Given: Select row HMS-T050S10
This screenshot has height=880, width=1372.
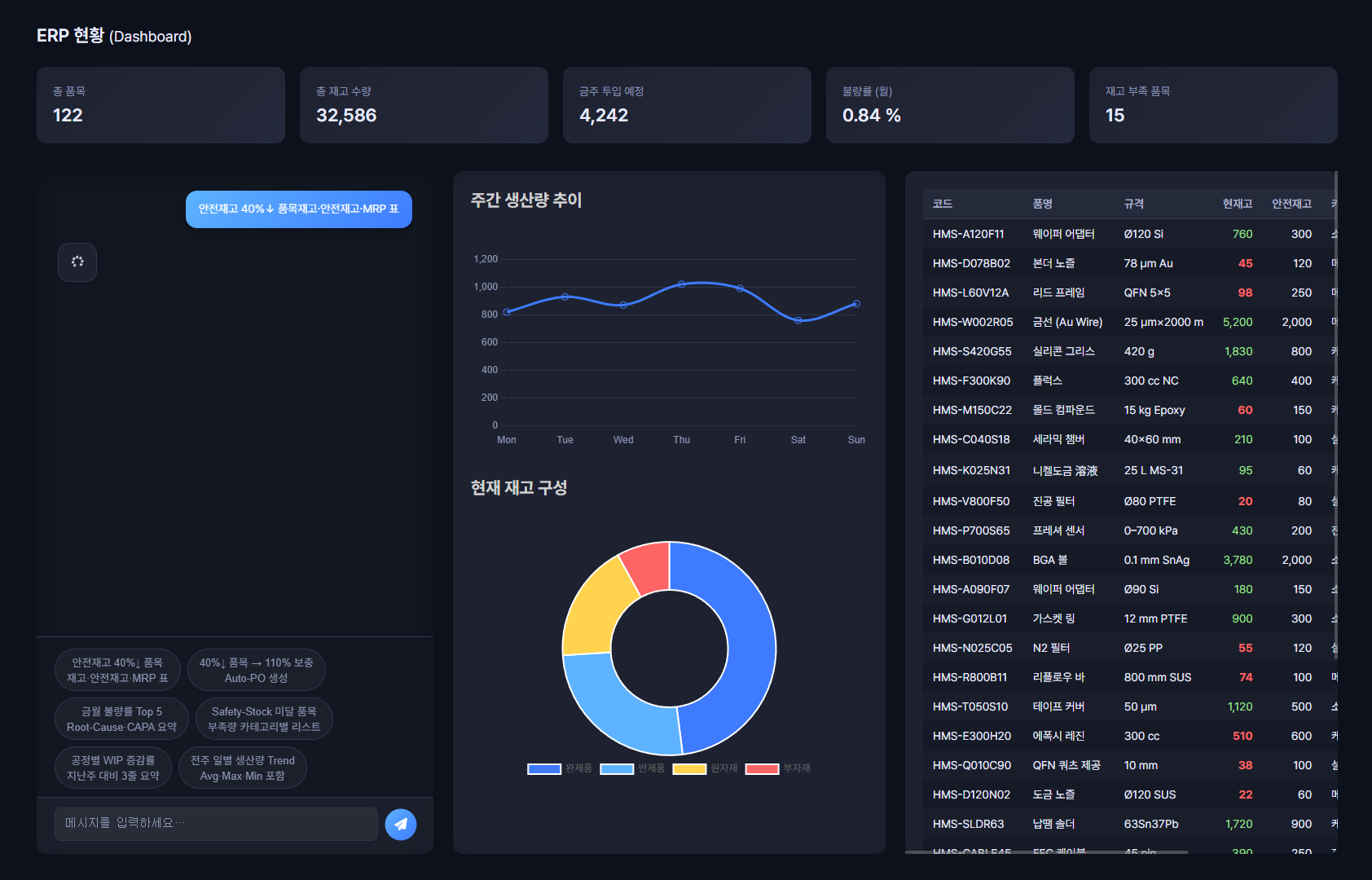Looking at the screenshot, I should (1129, 706).
